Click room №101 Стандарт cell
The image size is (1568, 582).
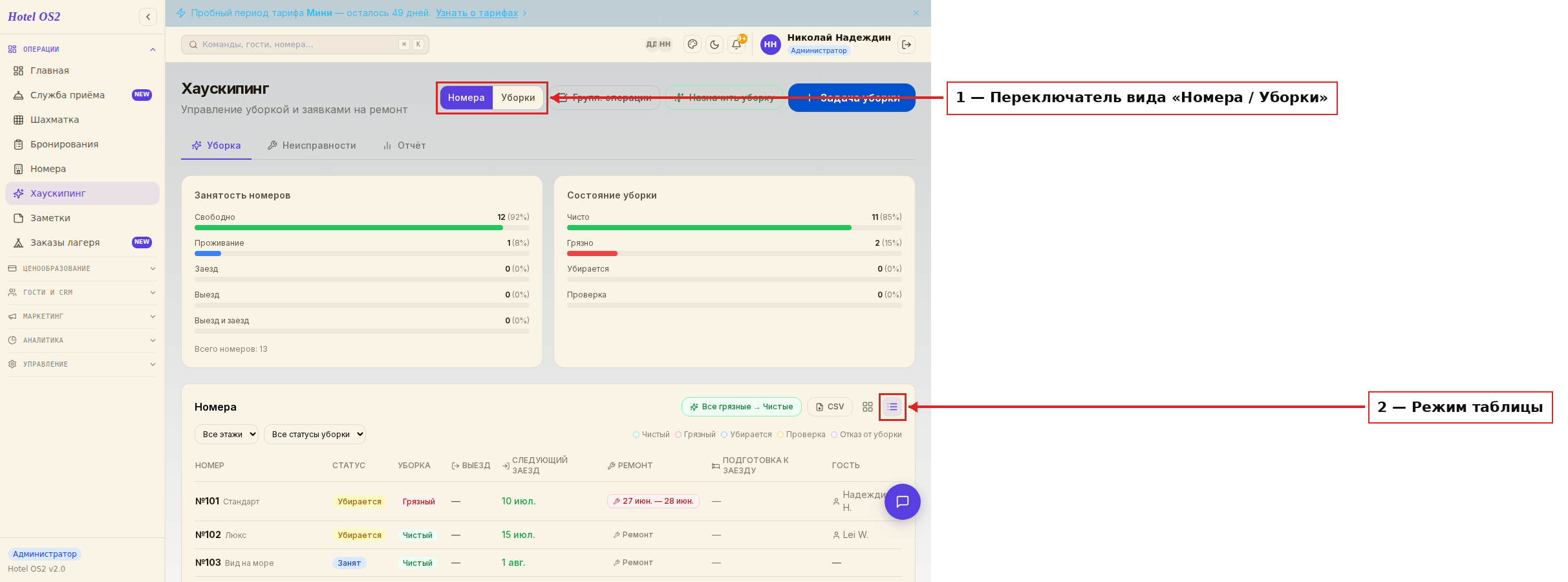click(228, 501)
